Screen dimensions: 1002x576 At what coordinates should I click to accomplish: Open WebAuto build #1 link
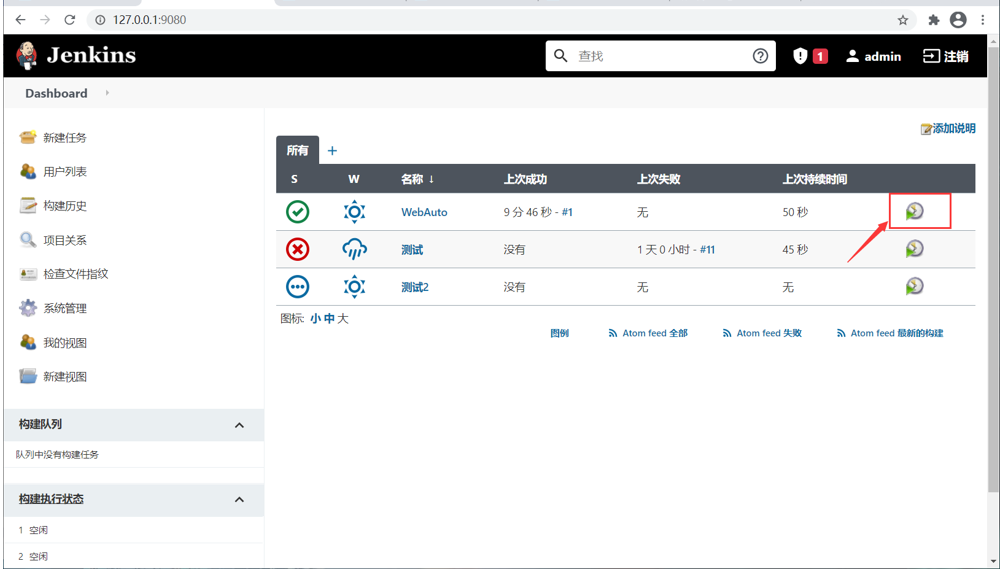[567, 212]
